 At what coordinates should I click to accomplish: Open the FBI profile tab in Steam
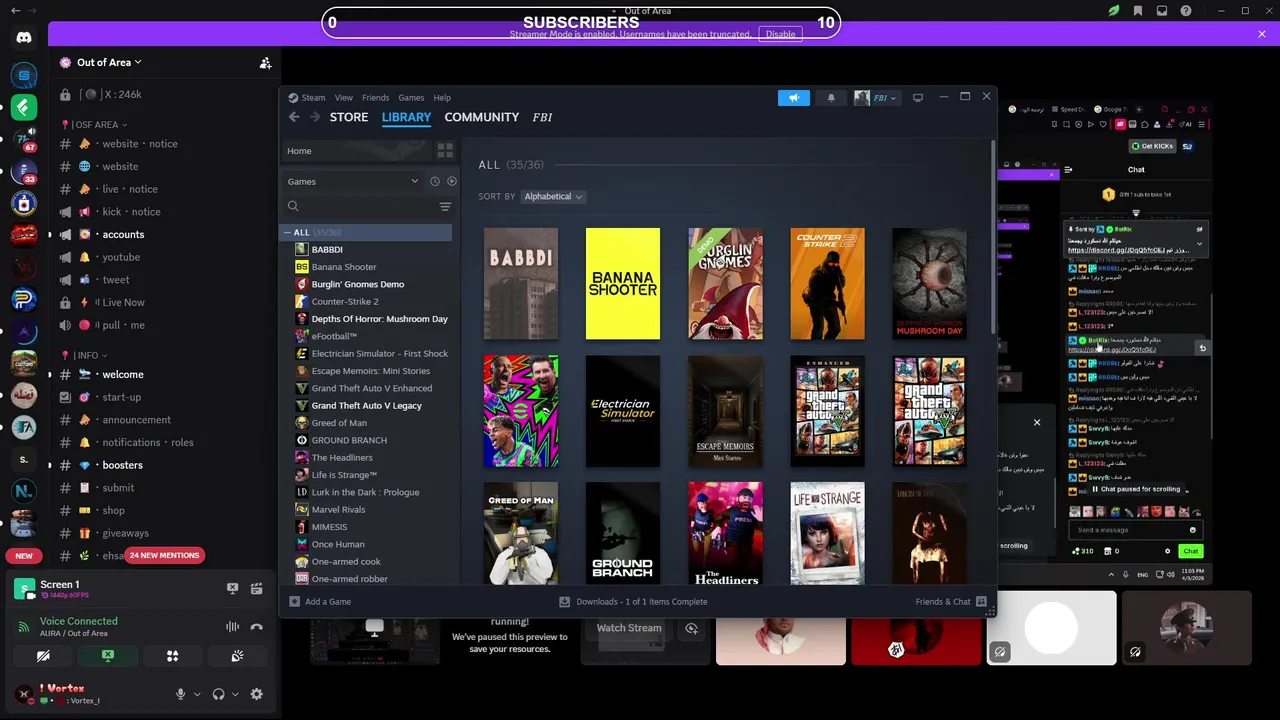point(542,117)
